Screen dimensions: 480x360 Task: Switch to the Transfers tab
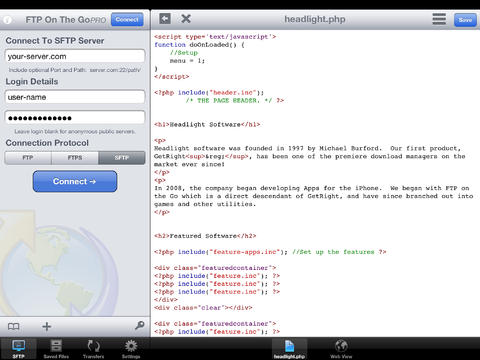point(93,349)
